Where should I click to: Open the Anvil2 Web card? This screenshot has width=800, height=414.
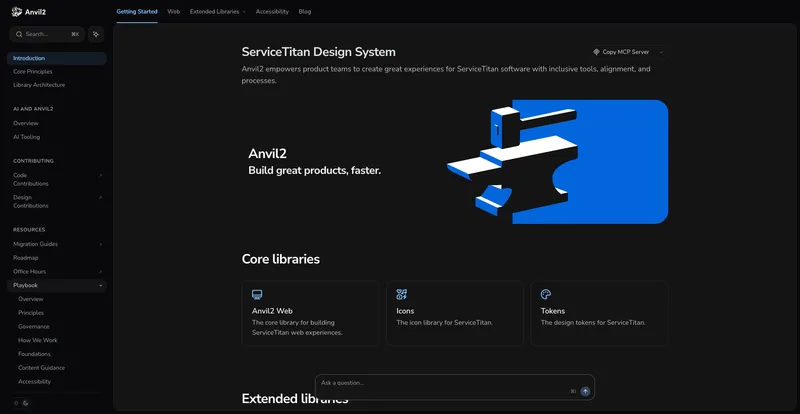pyautogui.click(x=311, y=313)
